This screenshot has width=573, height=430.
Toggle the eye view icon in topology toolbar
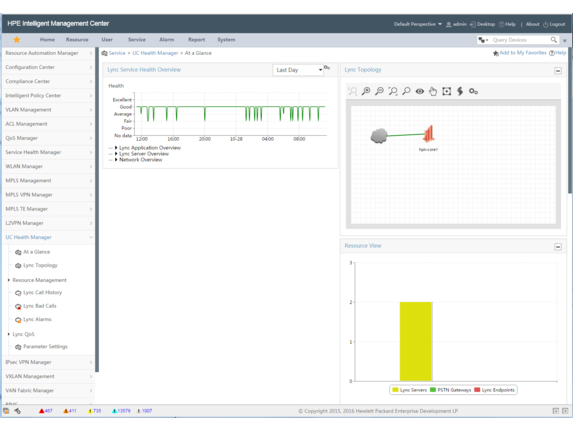click(420, 91)
